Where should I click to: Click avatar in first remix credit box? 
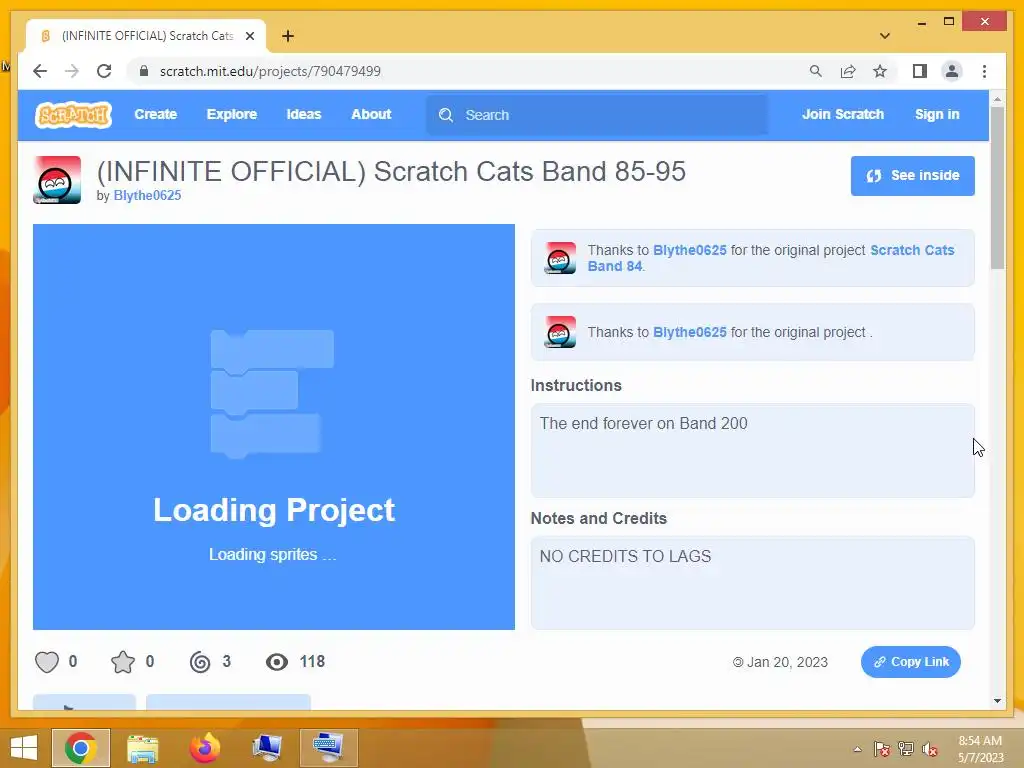point(560,258)
